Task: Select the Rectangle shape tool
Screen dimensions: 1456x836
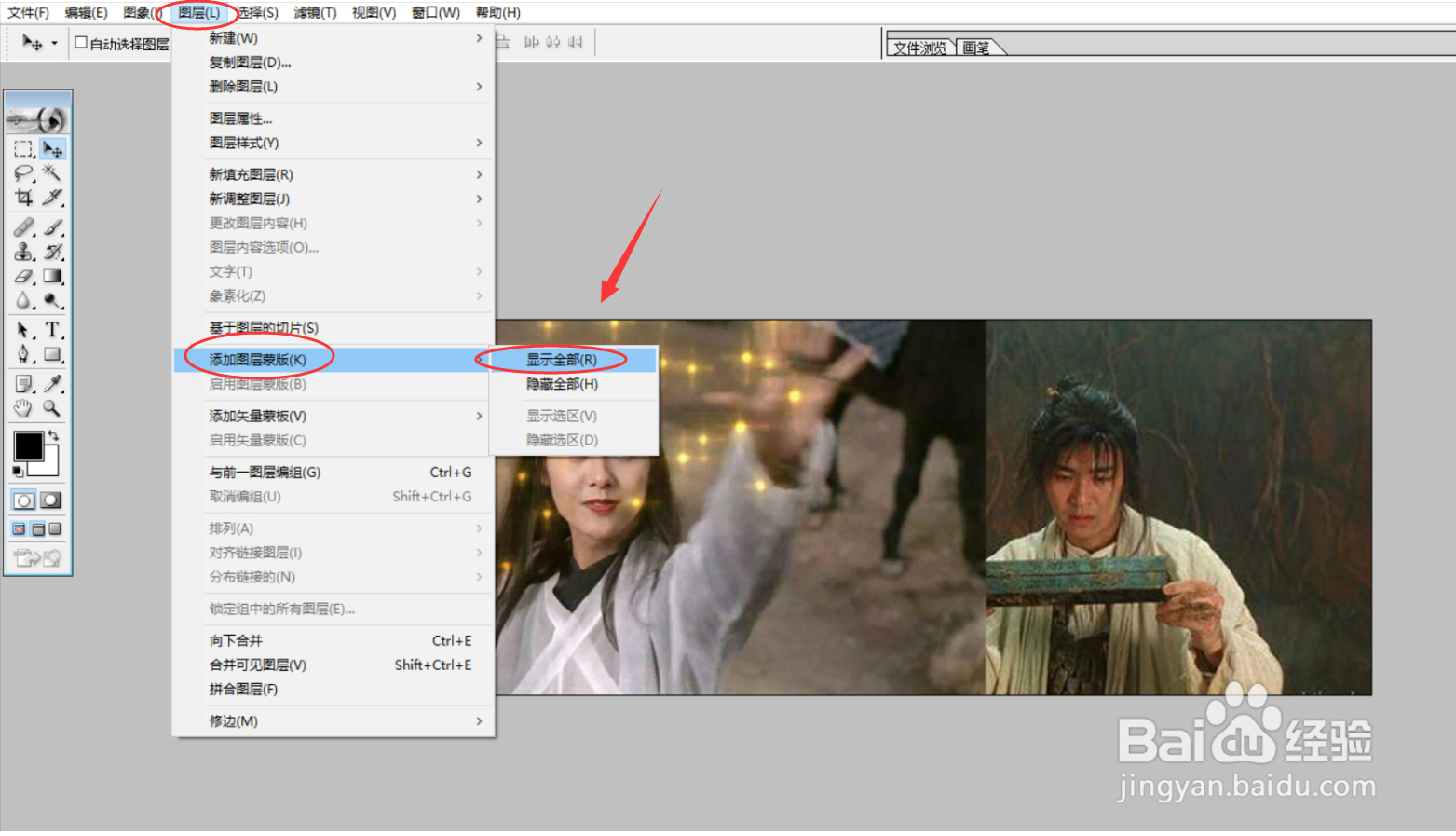Action: [x=52, y=354]
